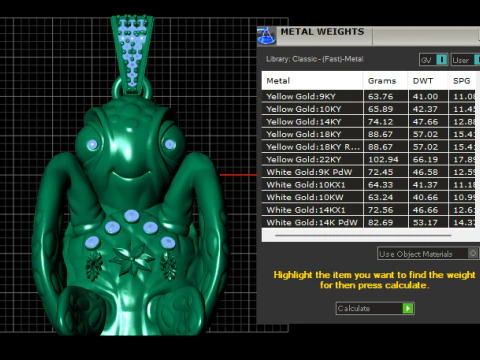Image resolution: width=480 pixels, height=360 pixels.
Task: Click the 82.69 grams value
Action: 380,222
